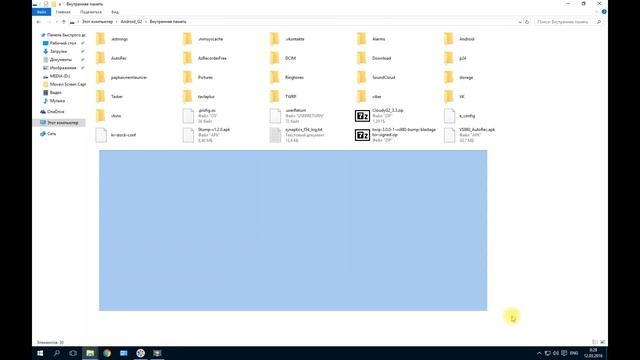Viewport: 640px width, 360px height.
Task: Refresh the current folder view
Action: (527, 22)
